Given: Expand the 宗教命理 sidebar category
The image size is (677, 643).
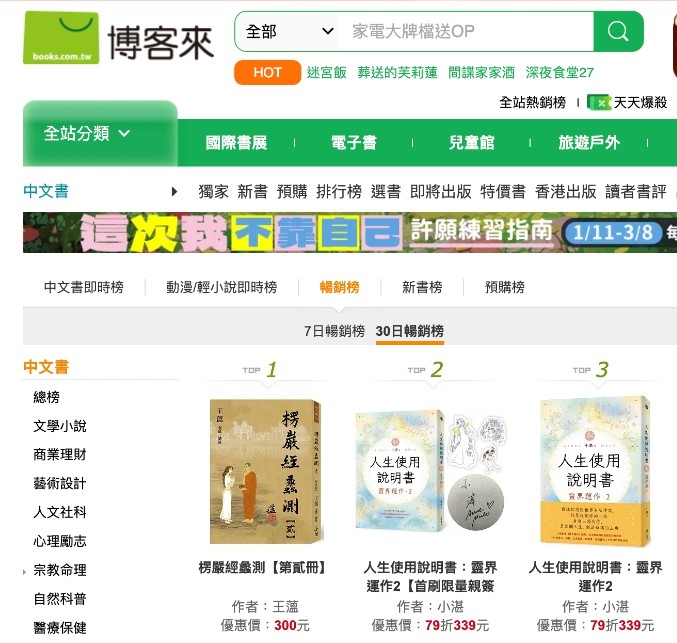Looking at the screenshot, I should pos(60,570).
